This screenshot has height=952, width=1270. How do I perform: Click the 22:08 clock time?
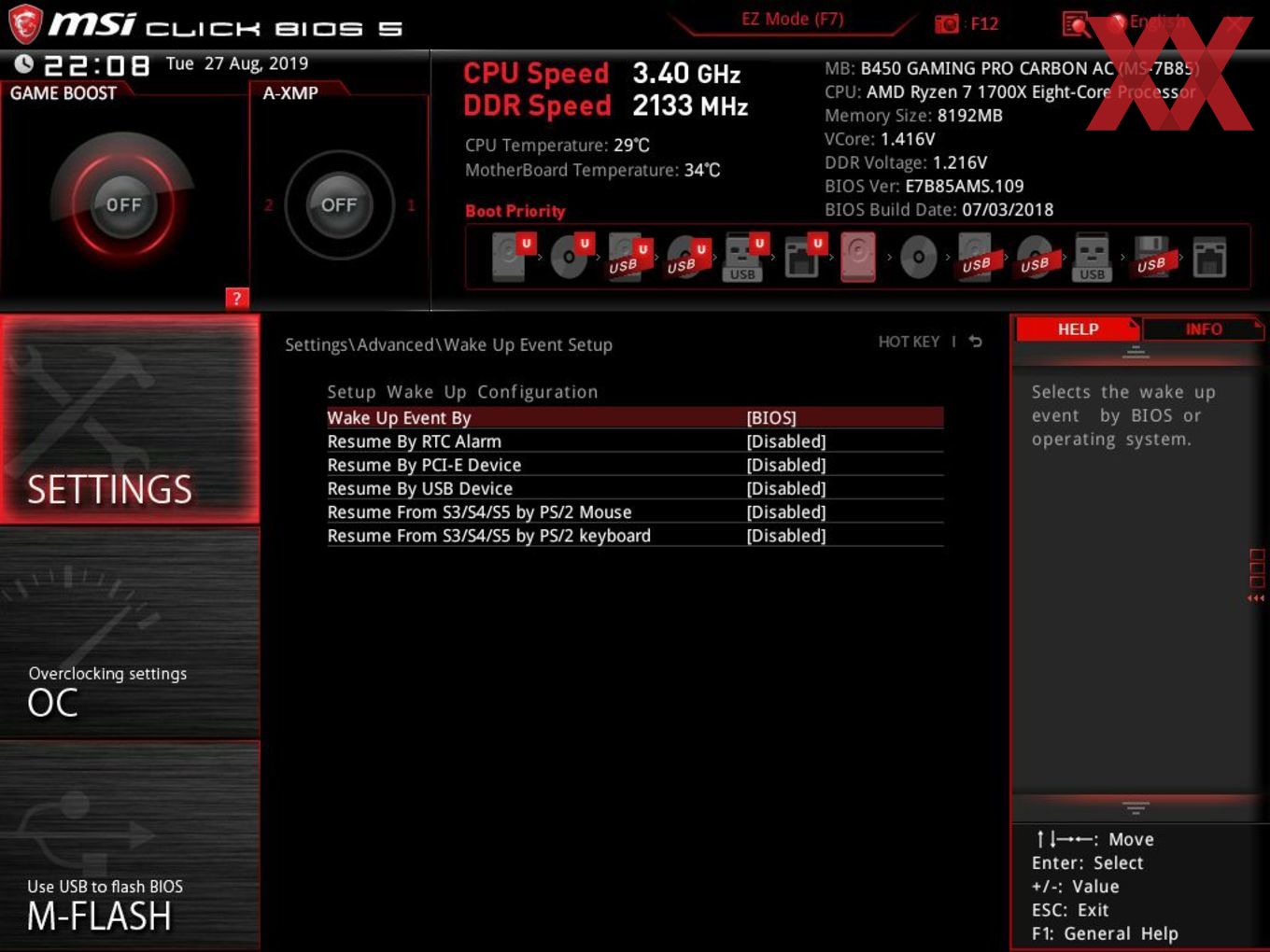96,65
